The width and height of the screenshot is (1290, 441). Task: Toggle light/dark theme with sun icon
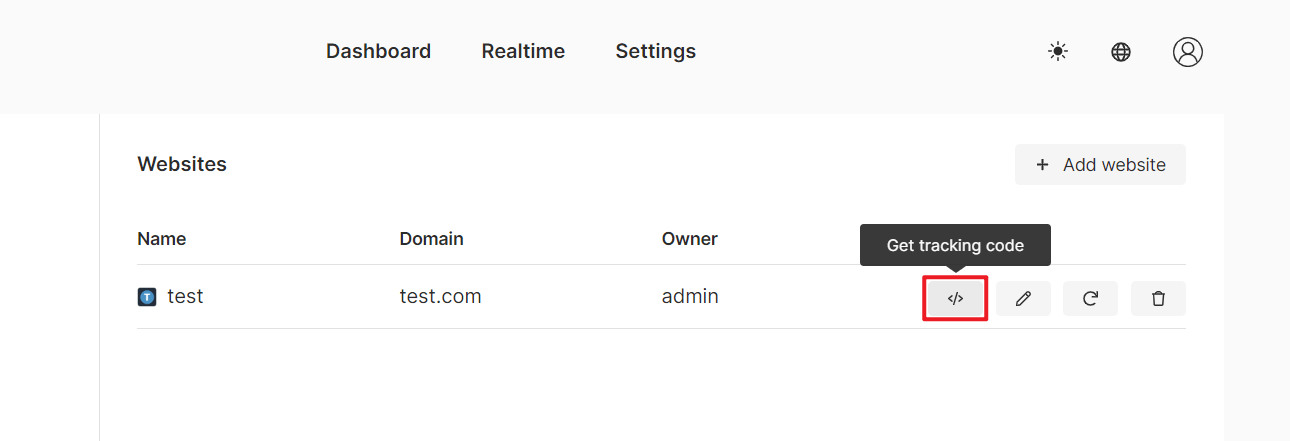pyautogui.click(x=1058, y=52)
